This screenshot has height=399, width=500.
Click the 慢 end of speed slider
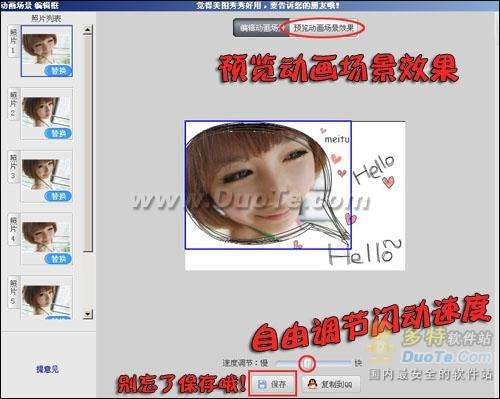(x=264, y=363)
